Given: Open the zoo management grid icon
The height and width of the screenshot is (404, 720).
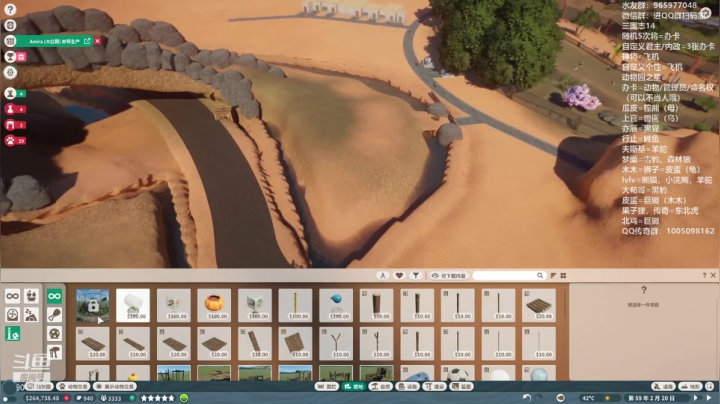Looking at the screenshot, I should pyautogui.click(x=10, y=41).
